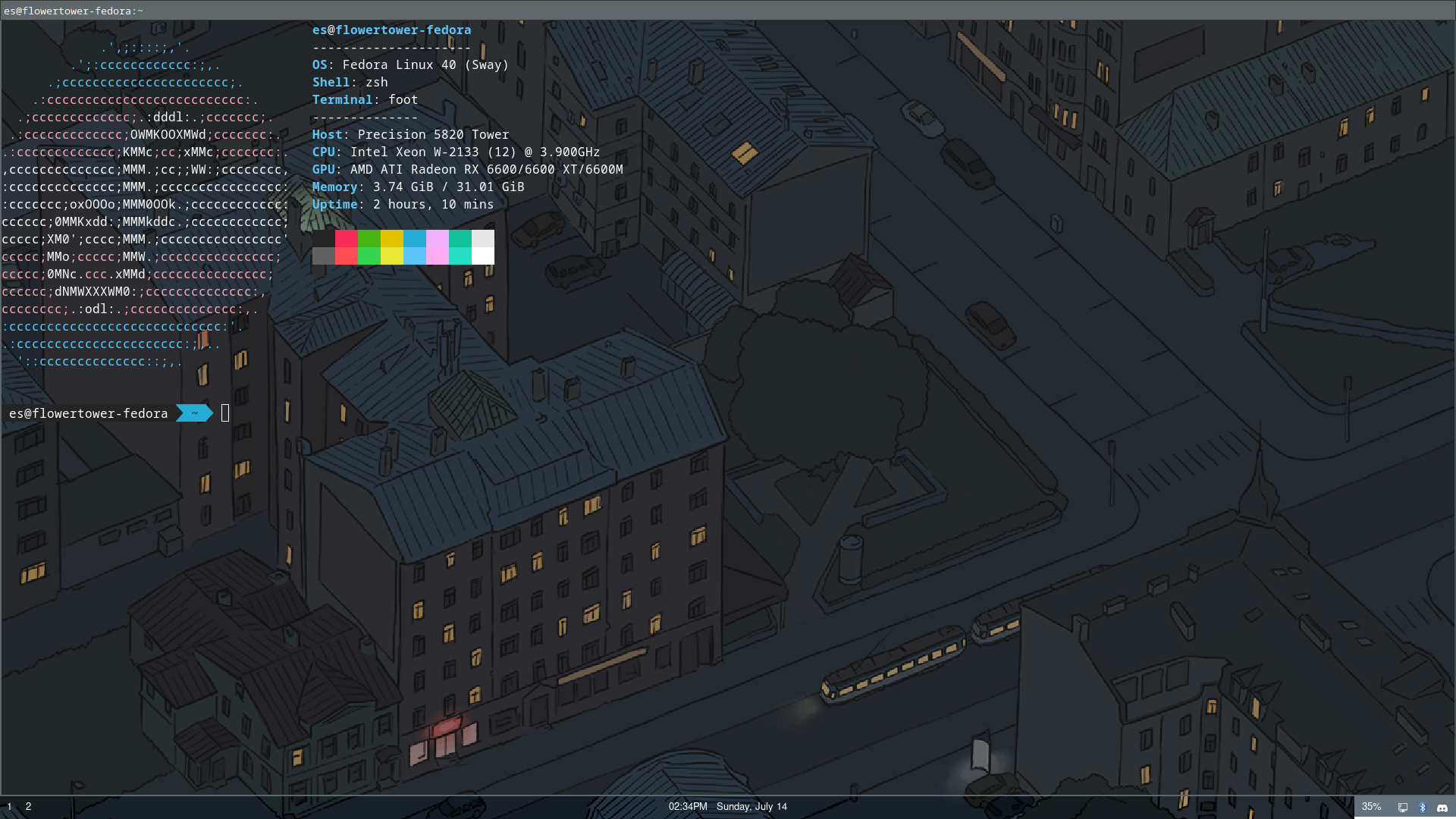This screenshot has height=819, width=1456.
Task: Pick the dark green swatch in top row
Action: 369,238
